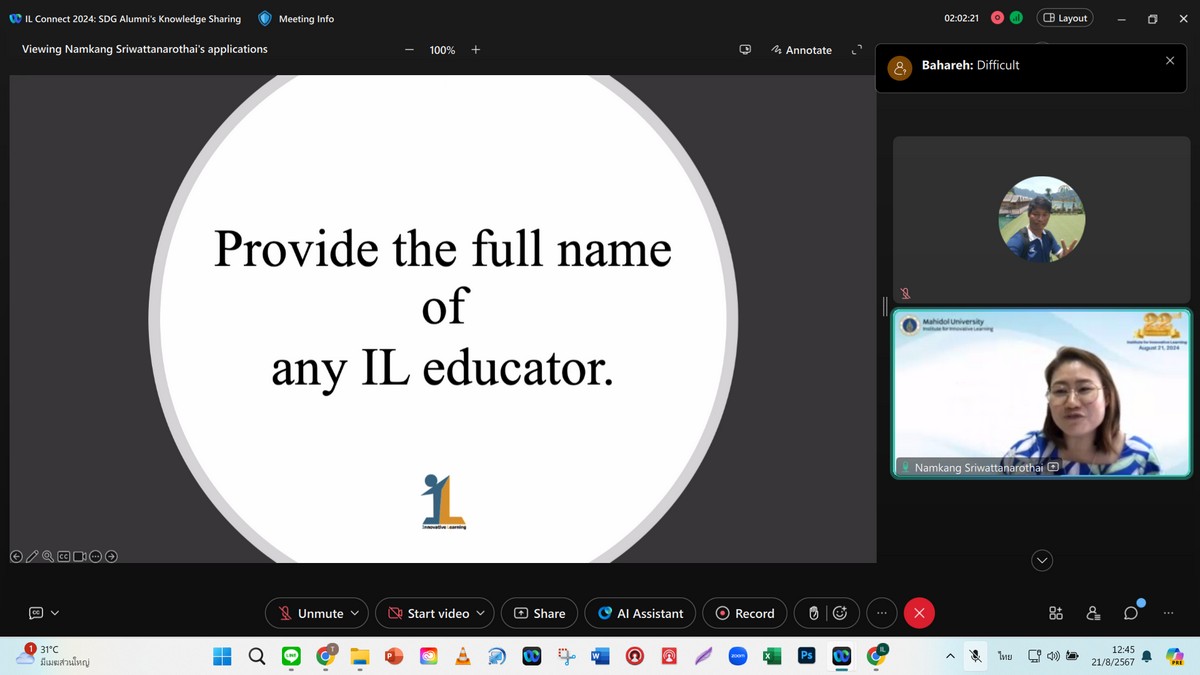The image size is (1200, 675).
Task: Click the Unmute microphone button
Action: pos(311,613)
